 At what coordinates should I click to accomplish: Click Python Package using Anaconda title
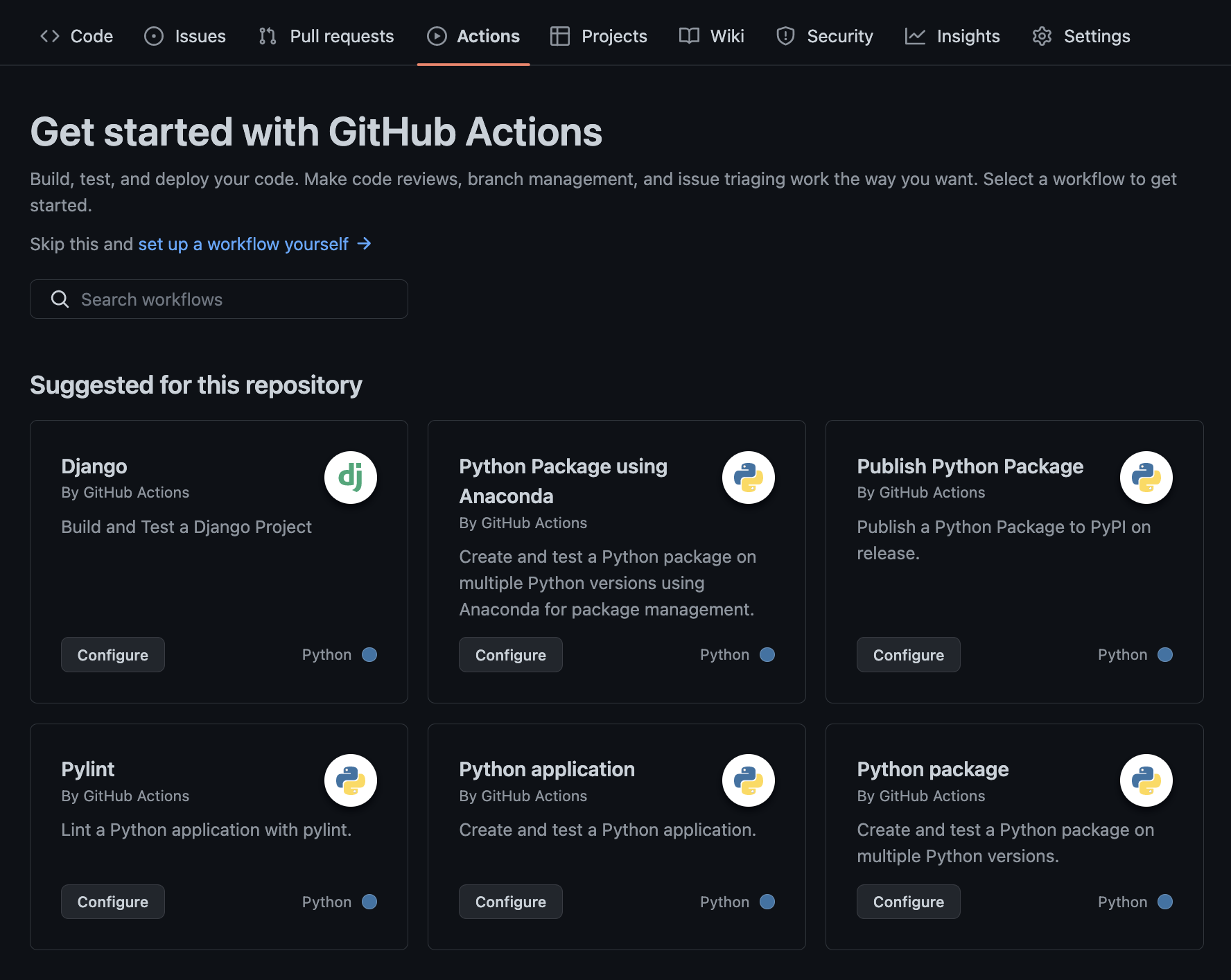[x=563, y=481]
